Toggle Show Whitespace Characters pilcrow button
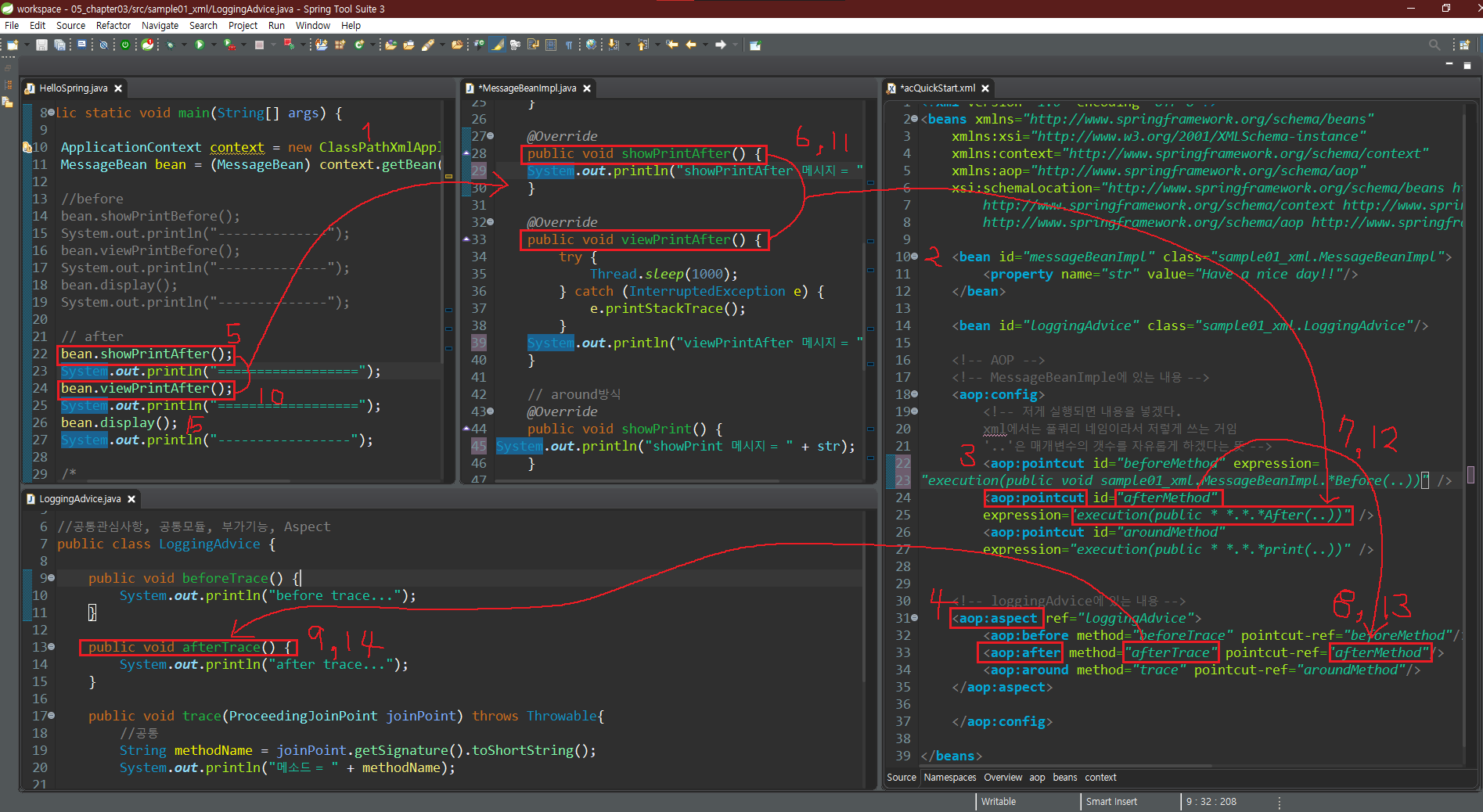 [569, 45]
